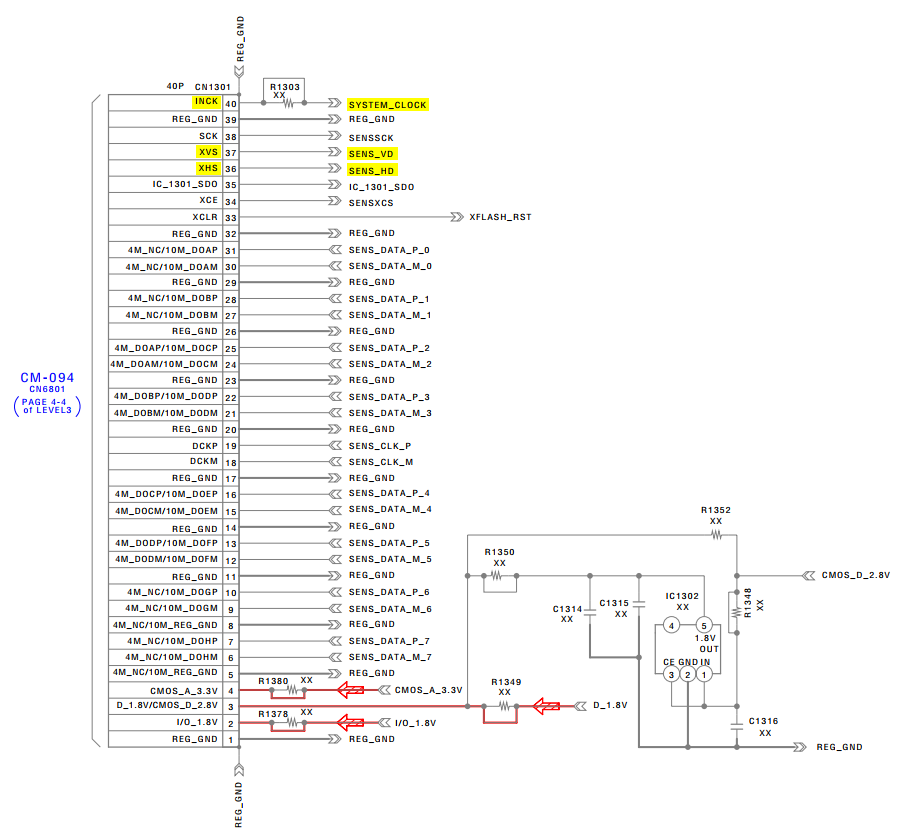Click pin number 40 cell
This screenshot has width=907, height=837.
coord(231,104)
